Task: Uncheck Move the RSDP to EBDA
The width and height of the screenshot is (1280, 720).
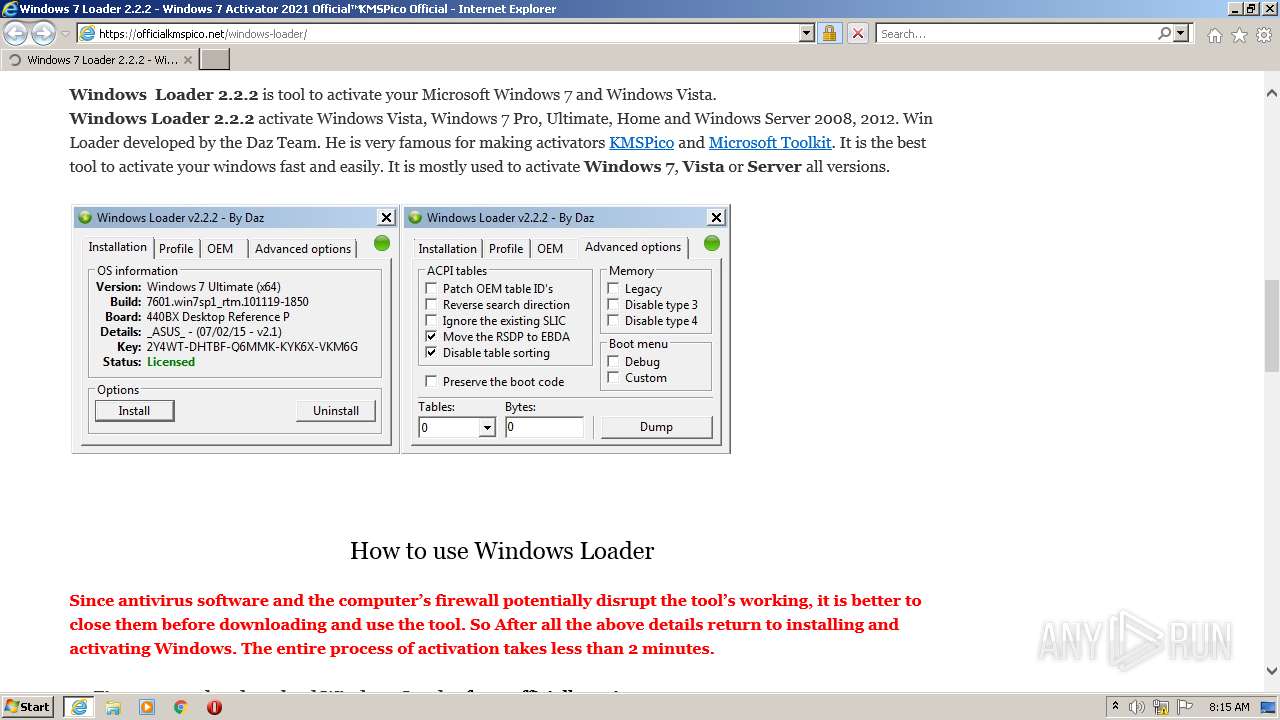Action: (431, 337)
